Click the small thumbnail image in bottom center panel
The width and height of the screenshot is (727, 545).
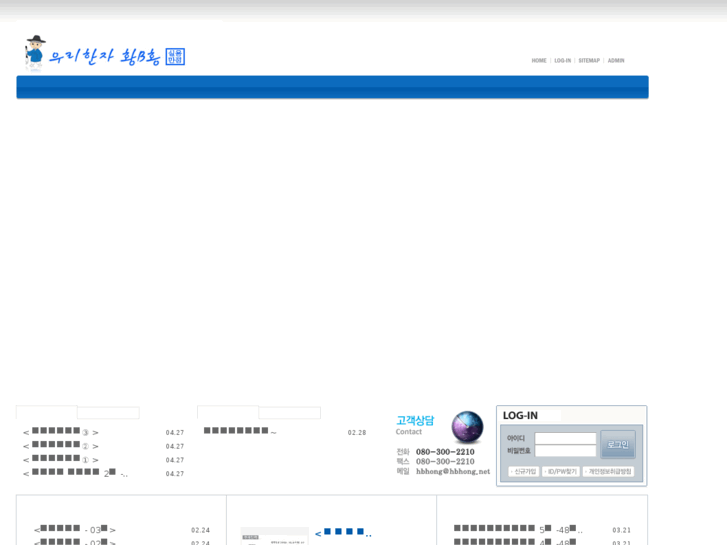(274, 536)
